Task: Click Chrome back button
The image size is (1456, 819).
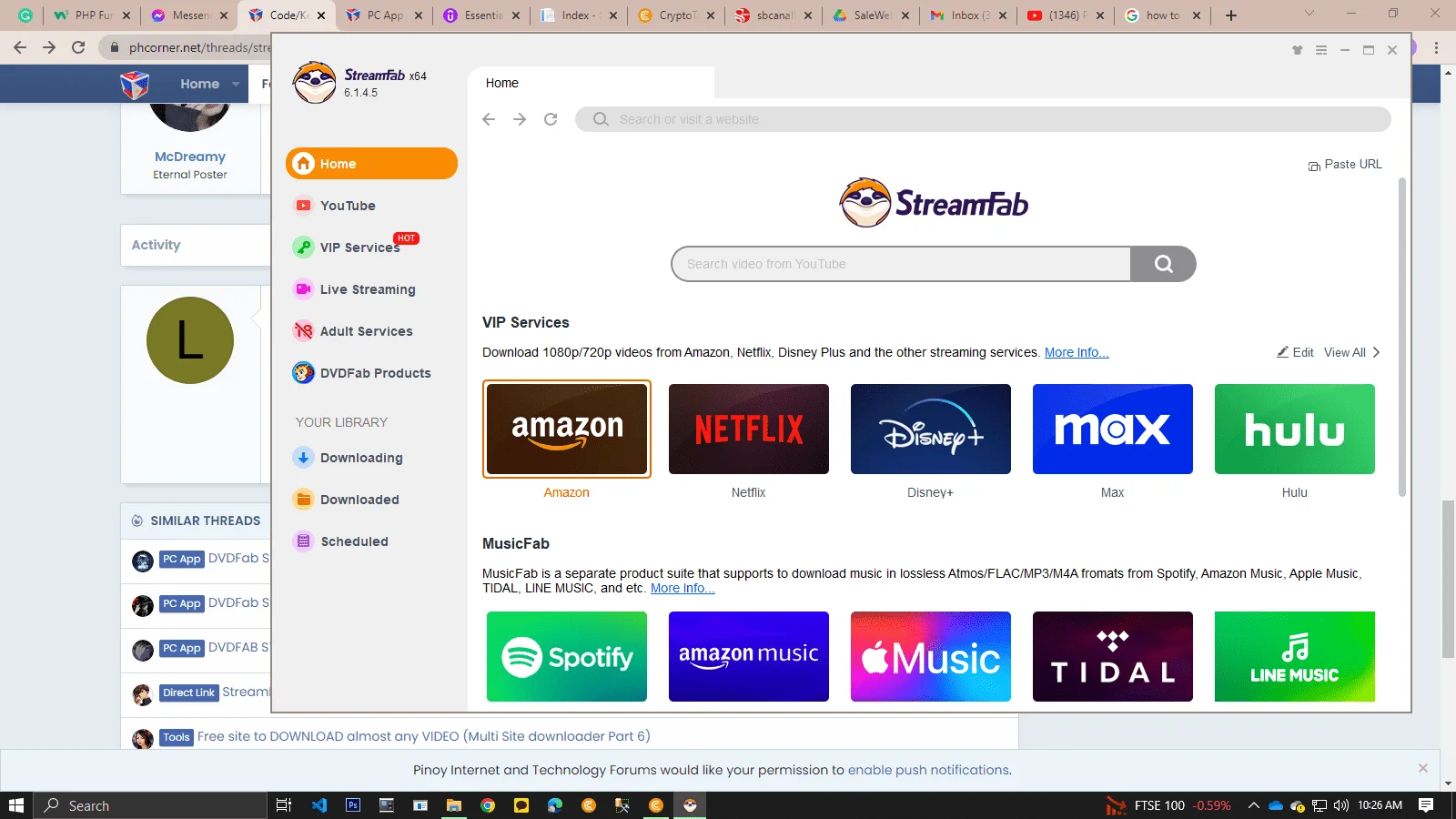Action: tap(20, 47)
